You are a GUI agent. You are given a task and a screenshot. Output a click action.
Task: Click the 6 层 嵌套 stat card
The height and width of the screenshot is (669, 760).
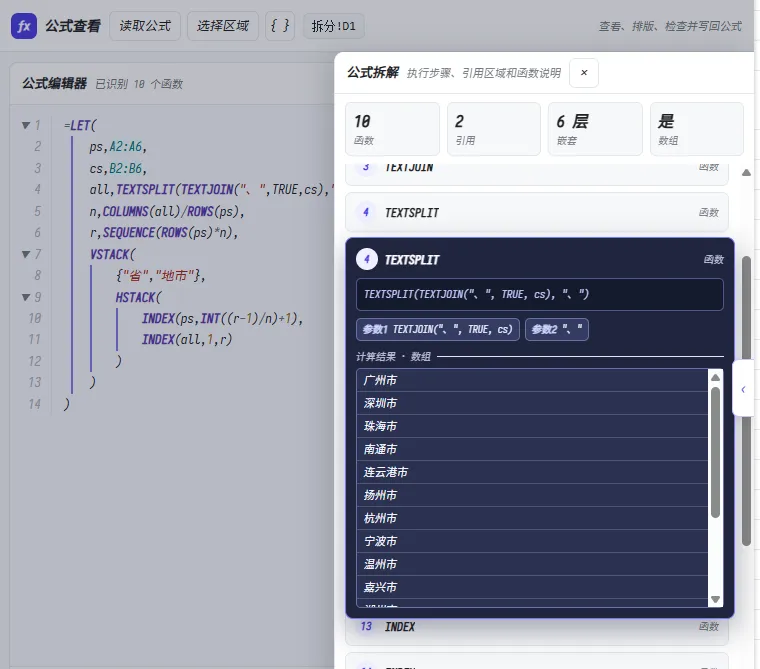point(595,129)
